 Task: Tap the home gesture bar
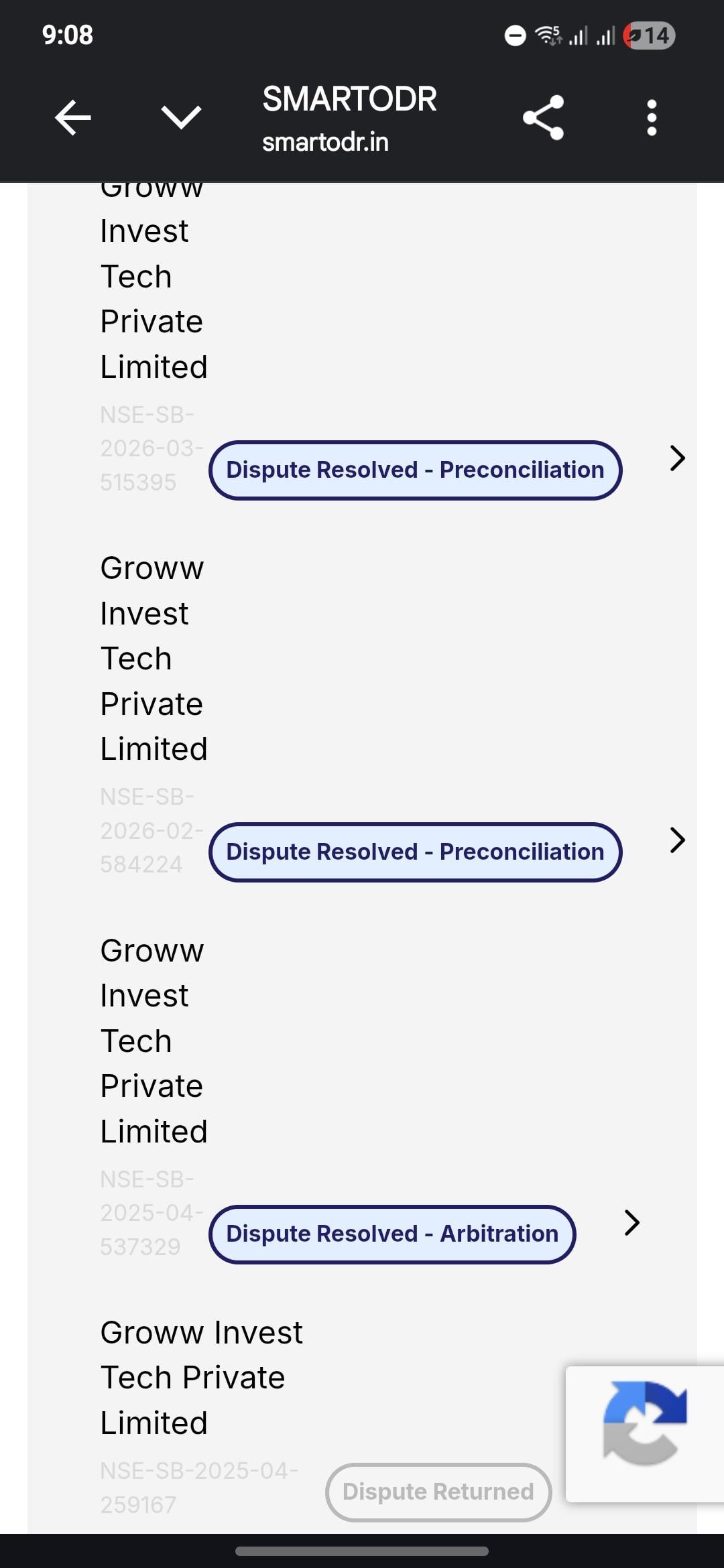362,1551
